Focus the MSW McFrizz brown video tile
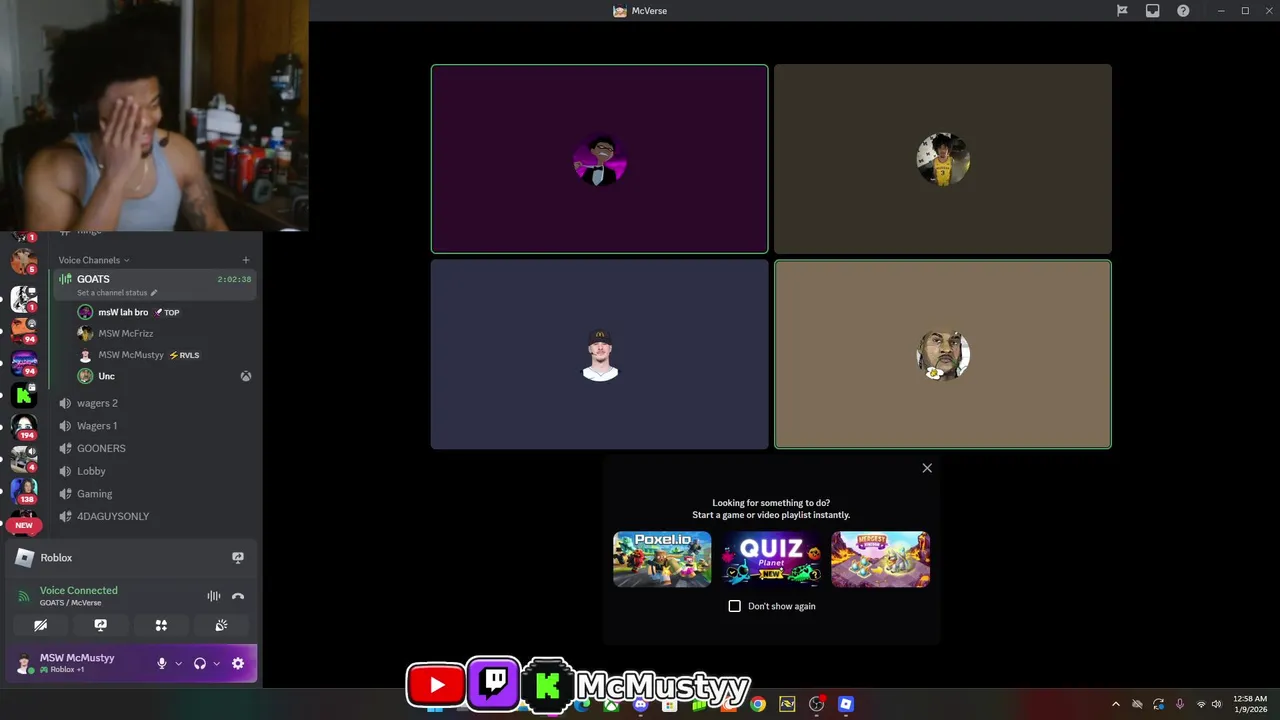 pyautogui.click(x=943, y=159)
